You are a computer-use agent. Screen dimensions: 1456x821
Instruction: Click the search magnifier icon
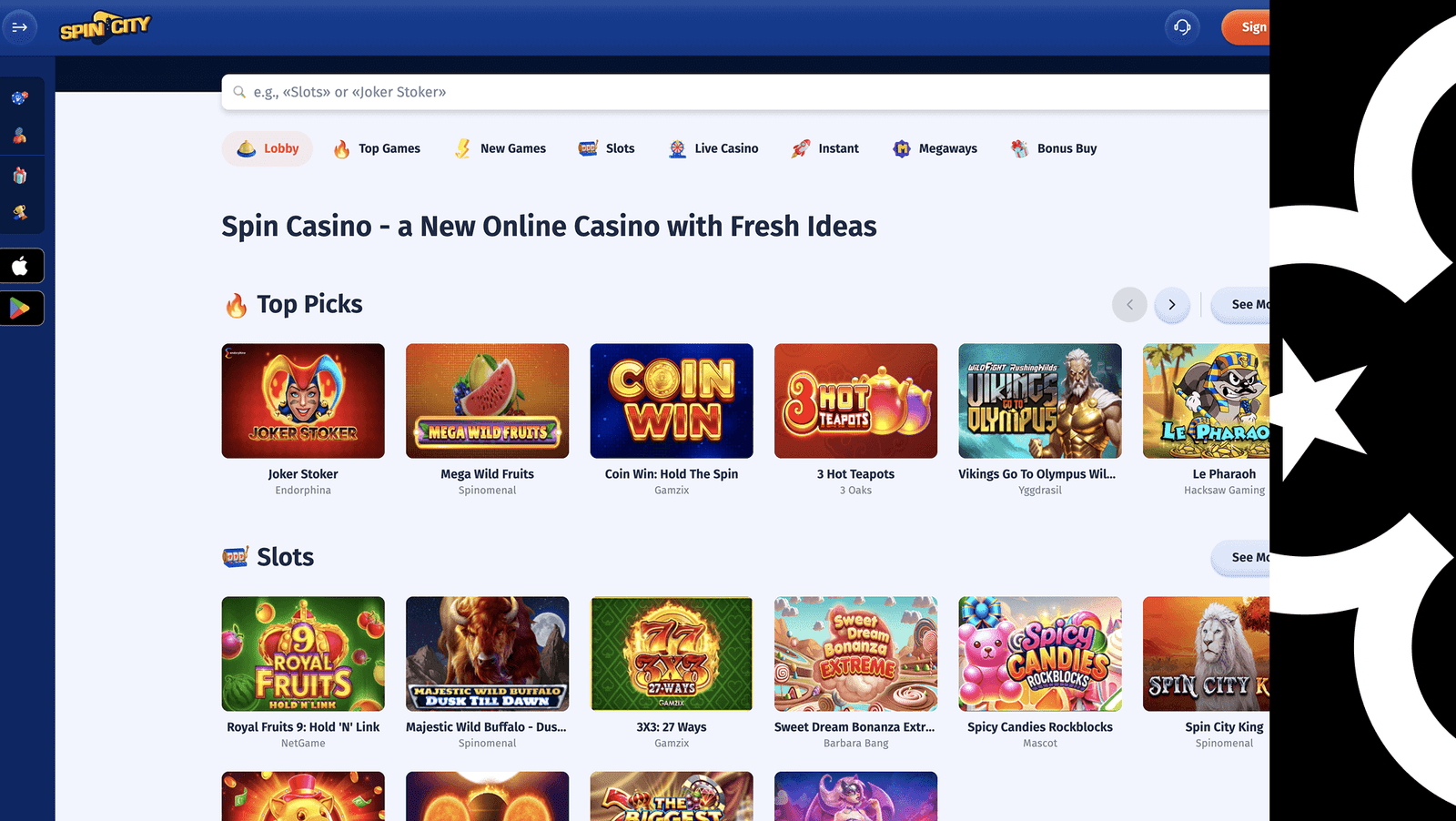pyautogui.click(x=239, y=92)
